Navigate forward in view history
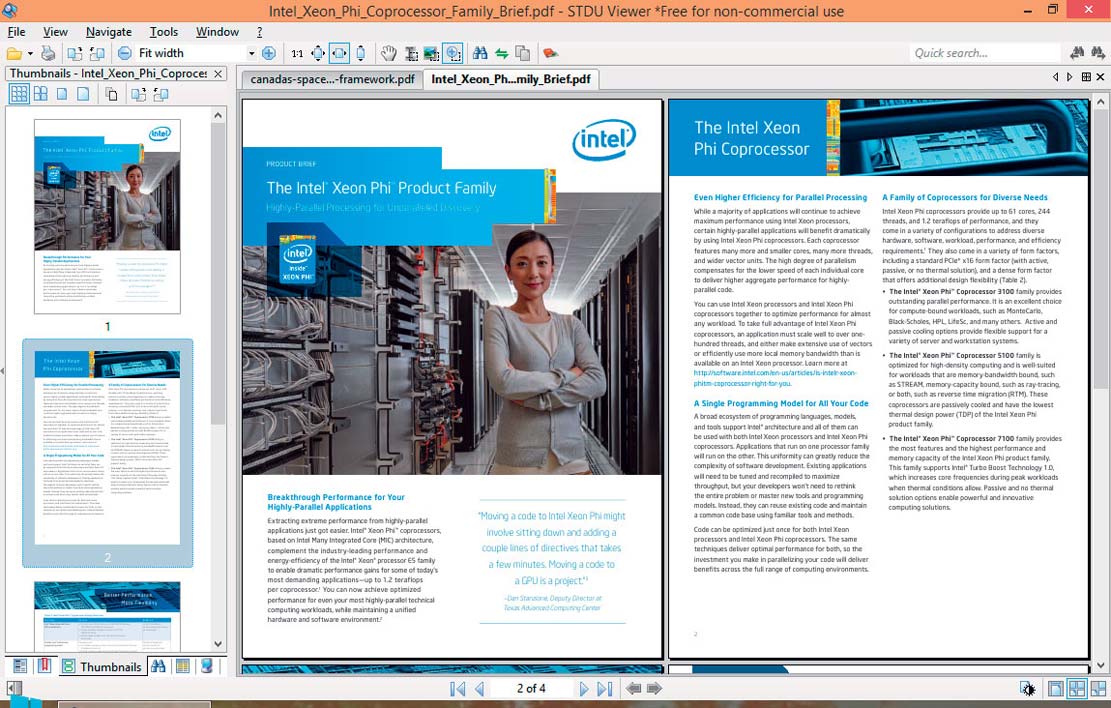 (655, 688)
